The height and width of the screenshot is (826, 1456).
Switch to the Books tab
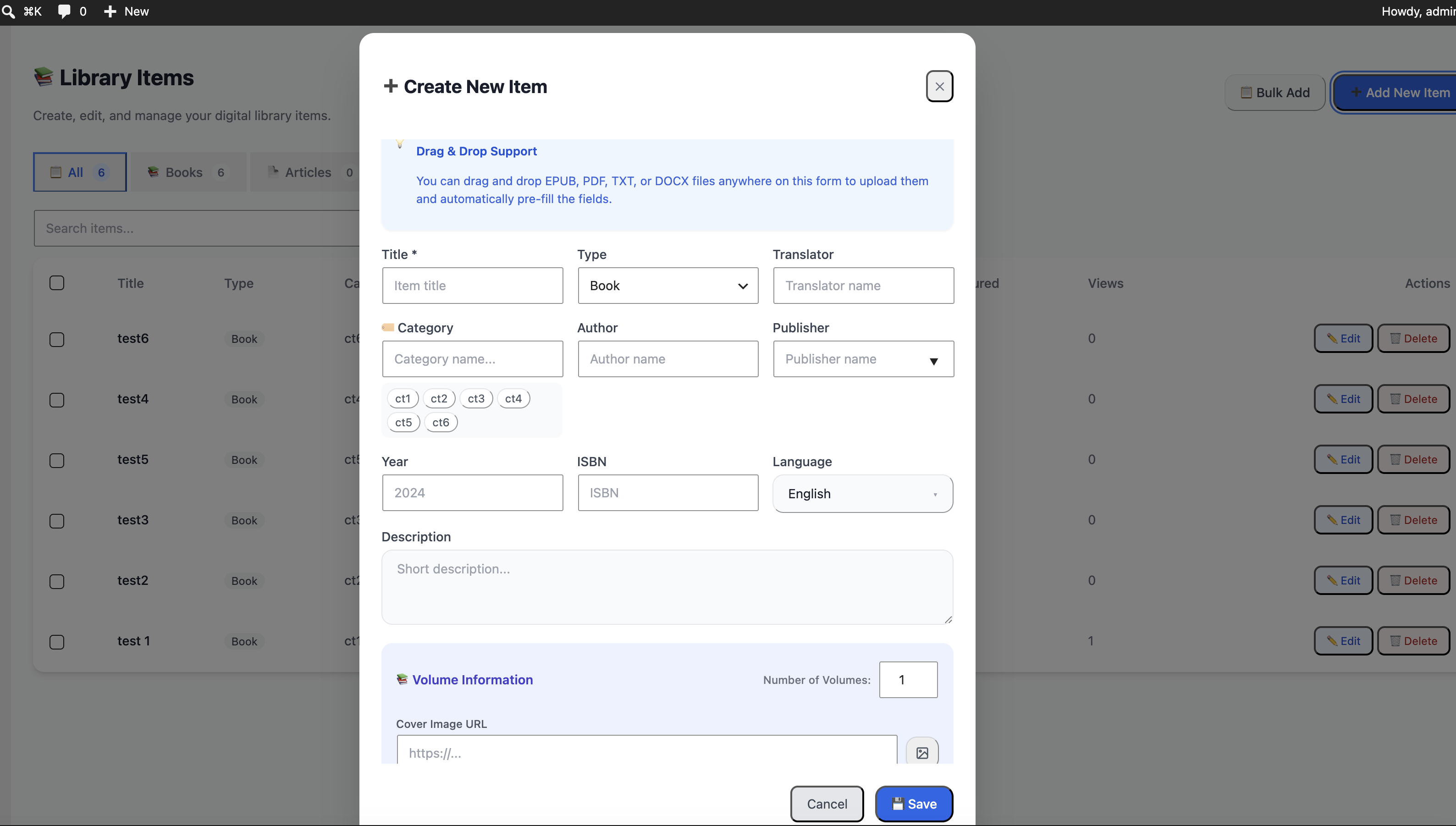point(188,172)
